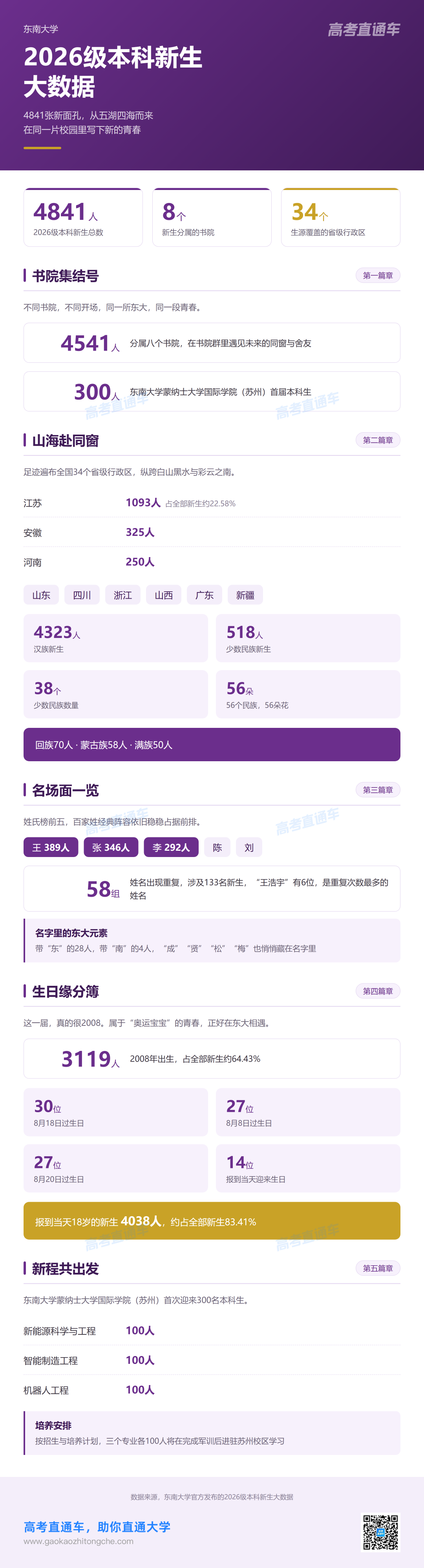This screenshot has height=1568, width=424.
Task: Click the 4841人 total freshmen card
Action: tap(83, 217)
